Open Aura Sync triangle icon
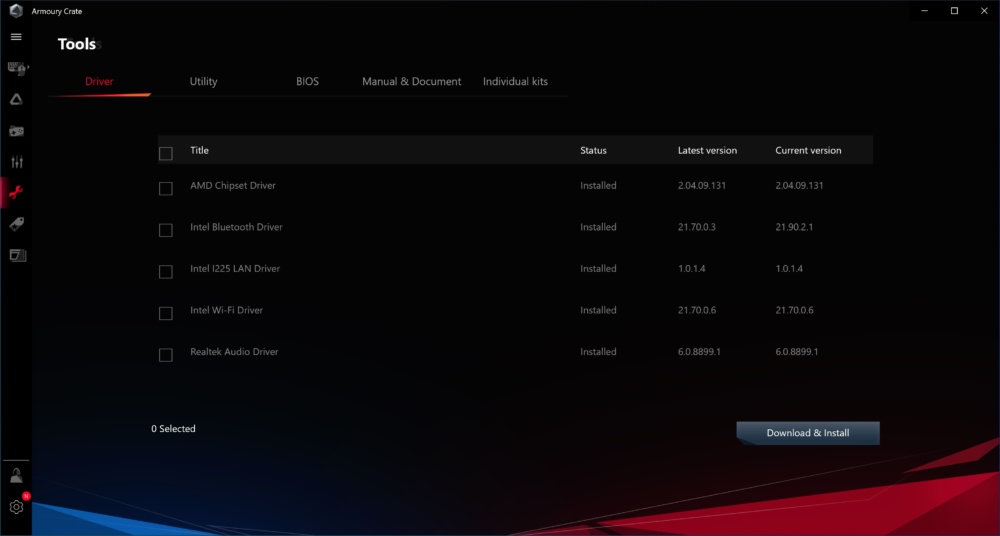This screenshot has width=1000, height=536. tap(16, 99)
